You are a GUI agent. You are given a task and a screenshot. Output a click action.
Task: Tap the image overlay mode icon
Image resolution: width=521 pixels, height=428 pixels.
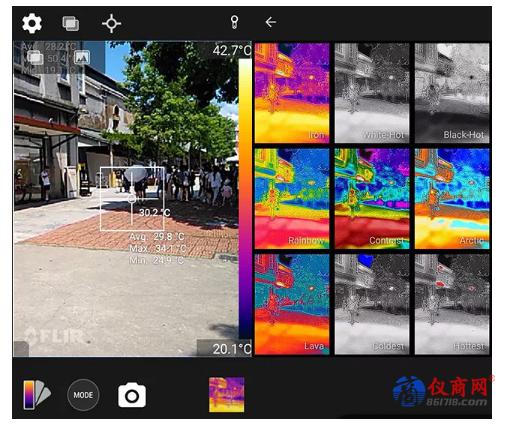point(71,24)
